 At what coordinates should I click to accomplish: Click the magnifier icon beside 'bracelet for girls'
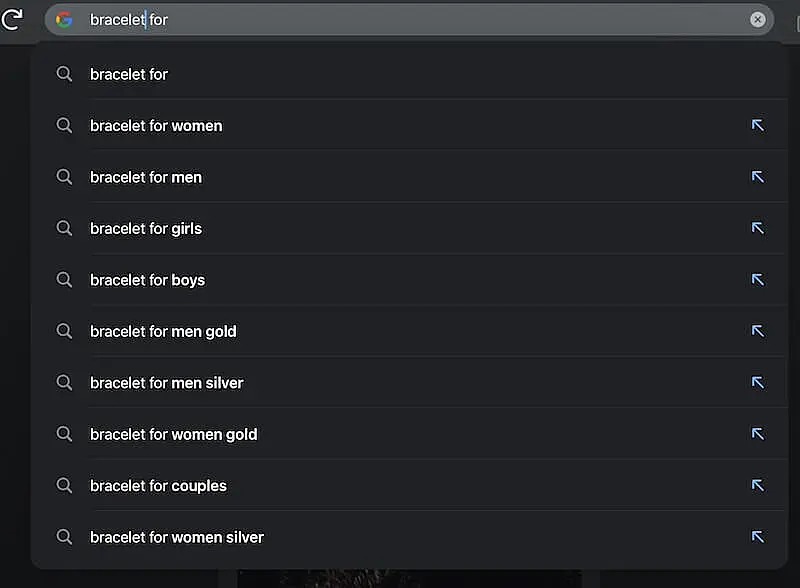click(64, 228)
